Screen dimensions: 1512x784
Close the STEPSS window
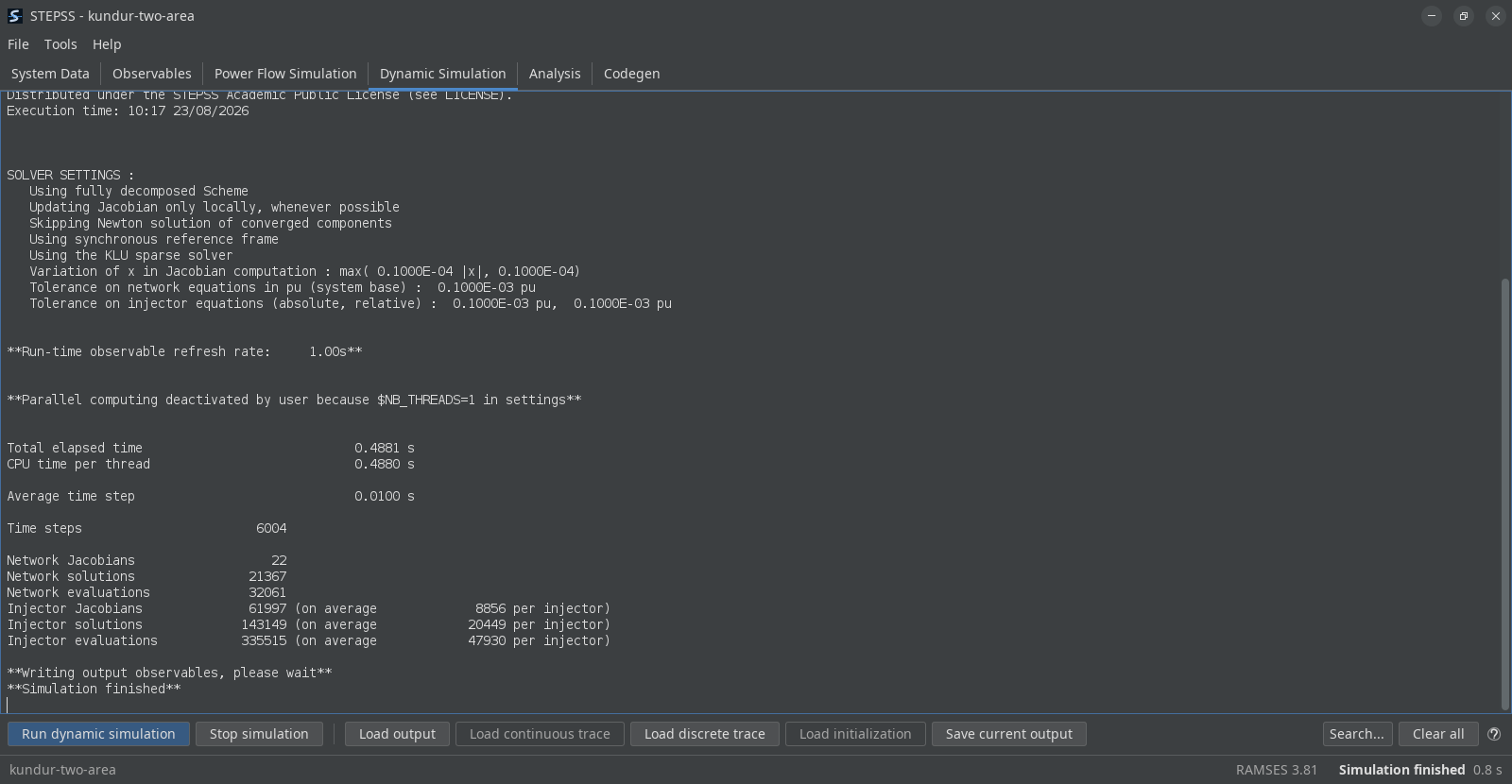1496,16
